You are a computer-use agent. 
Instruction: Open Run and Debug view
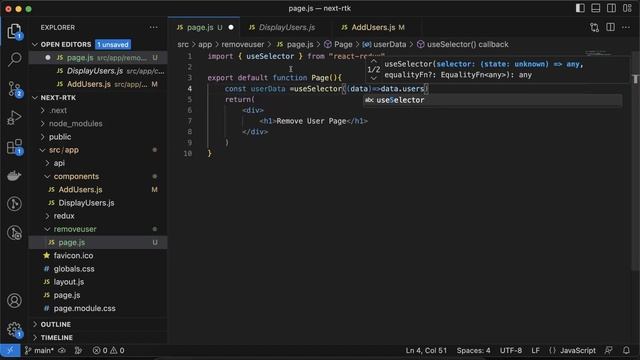click(x=14, y=118)
